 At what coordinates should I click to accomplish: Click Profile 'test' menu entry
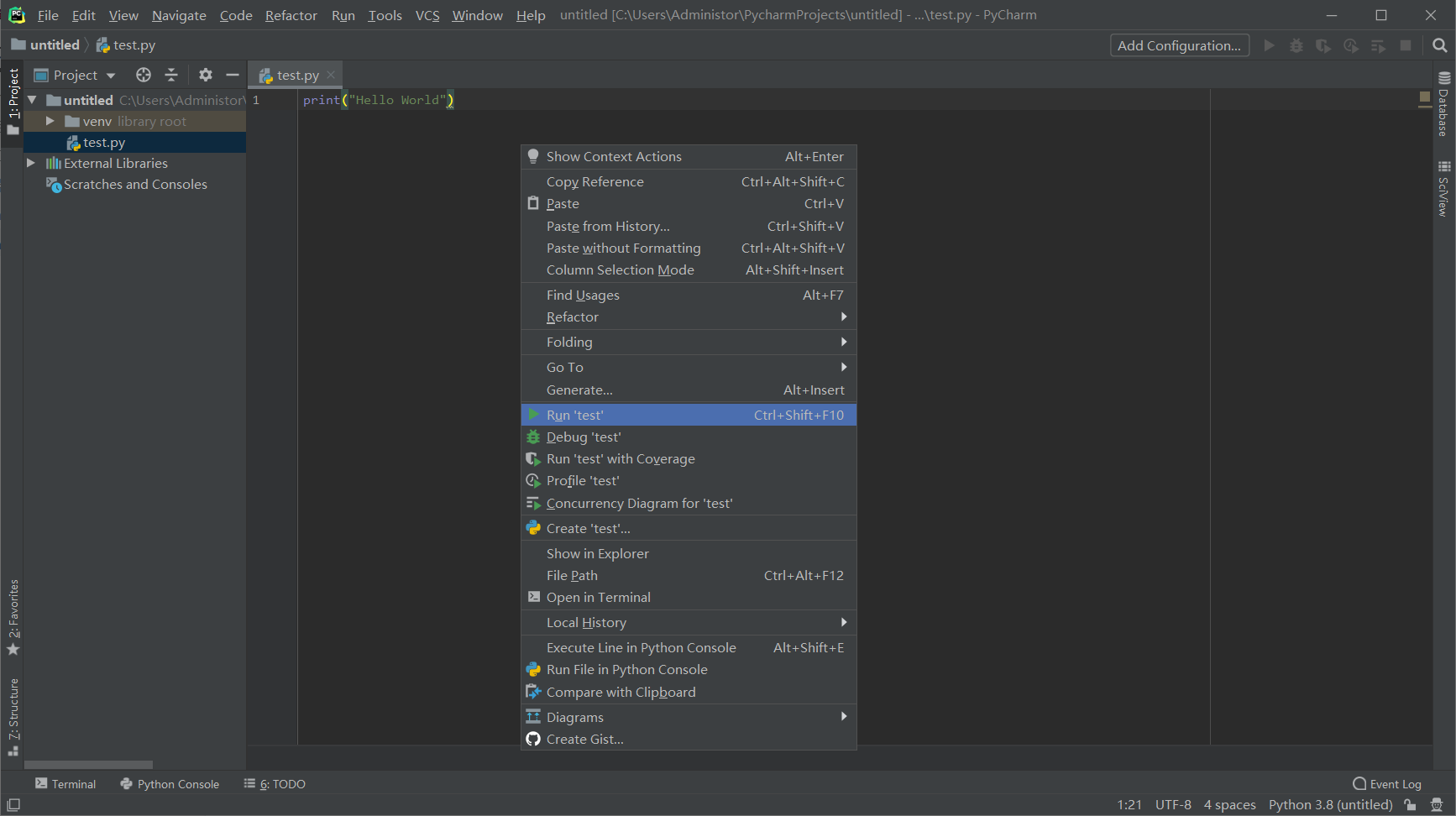[689, 480]
